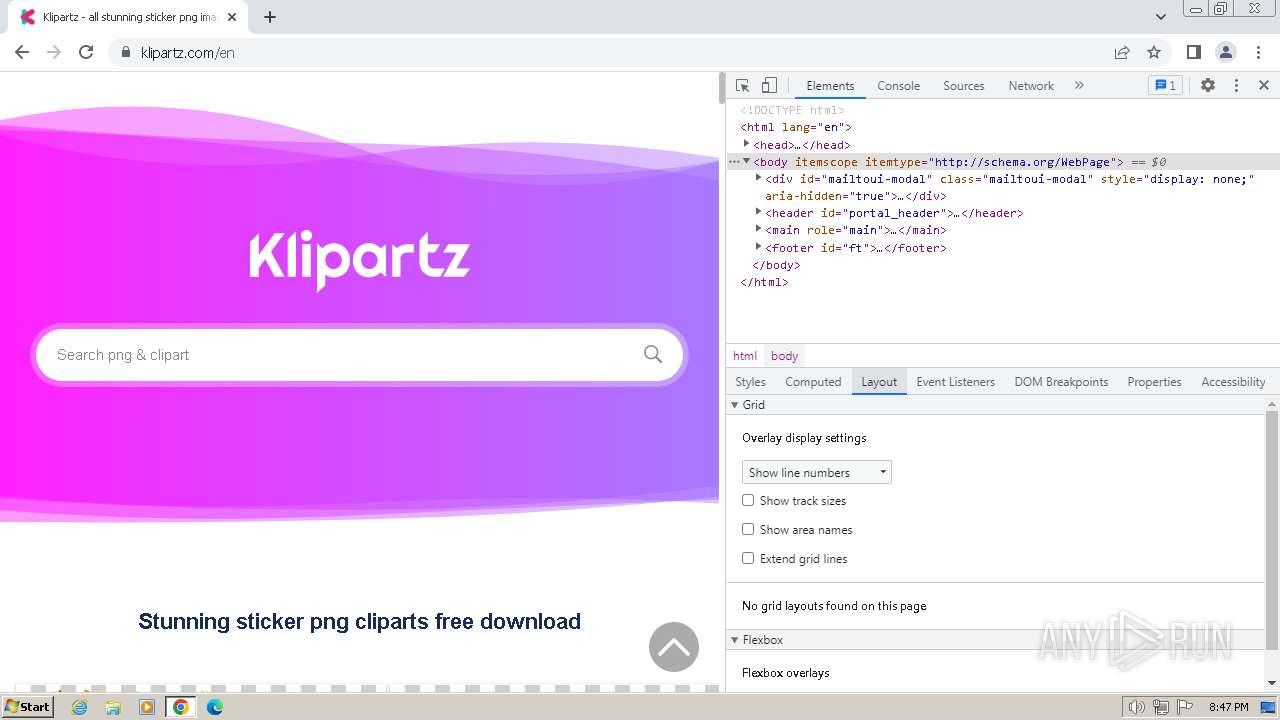
Task: Expand the portal_header node
Action: click(x=758, y=212)
